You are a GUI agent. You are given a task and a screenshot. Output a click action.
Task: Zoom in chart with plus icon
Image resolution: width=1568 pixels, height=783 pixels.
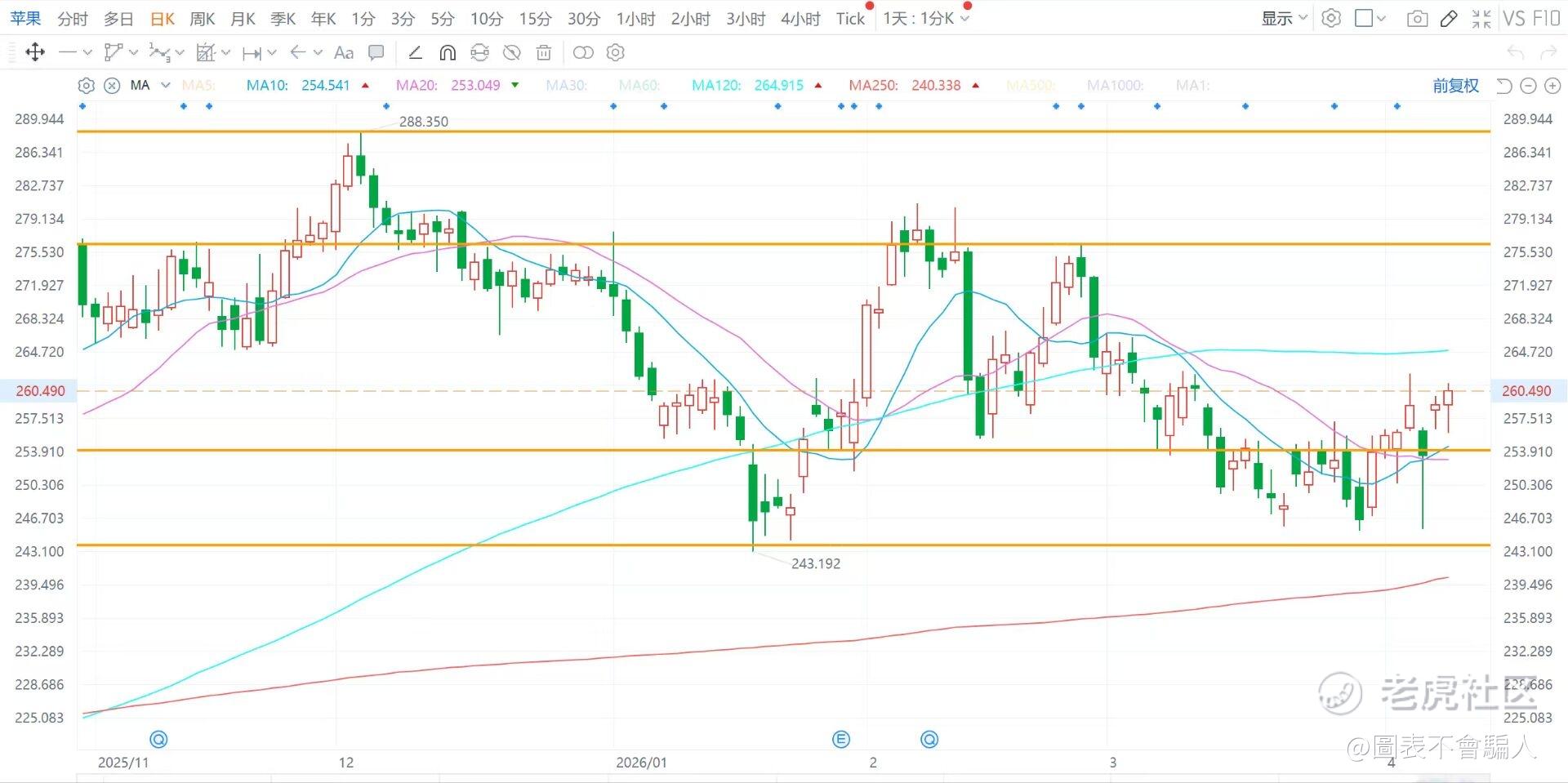(1553, 86)
